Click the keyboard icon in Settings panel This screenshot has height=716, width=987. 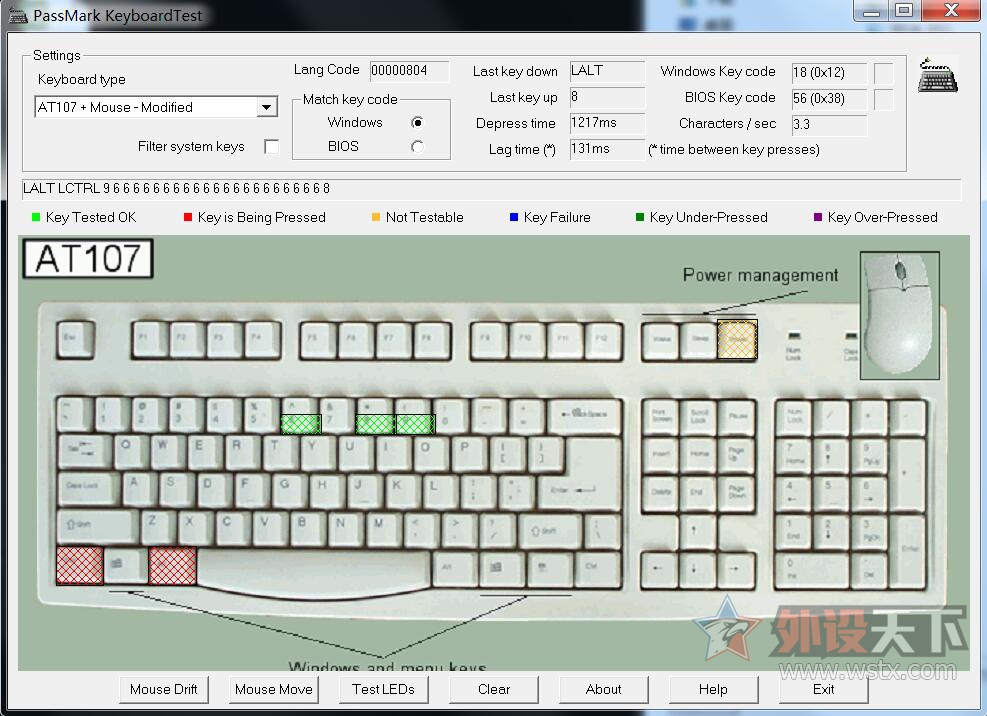[x=938, y=76]
